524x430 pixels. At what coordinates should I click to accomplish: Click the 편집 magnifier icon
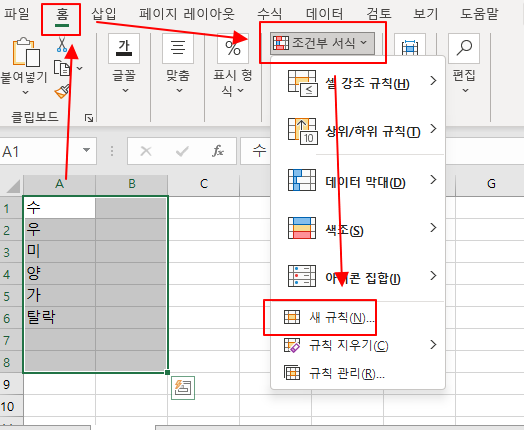[x=464, y=48]
